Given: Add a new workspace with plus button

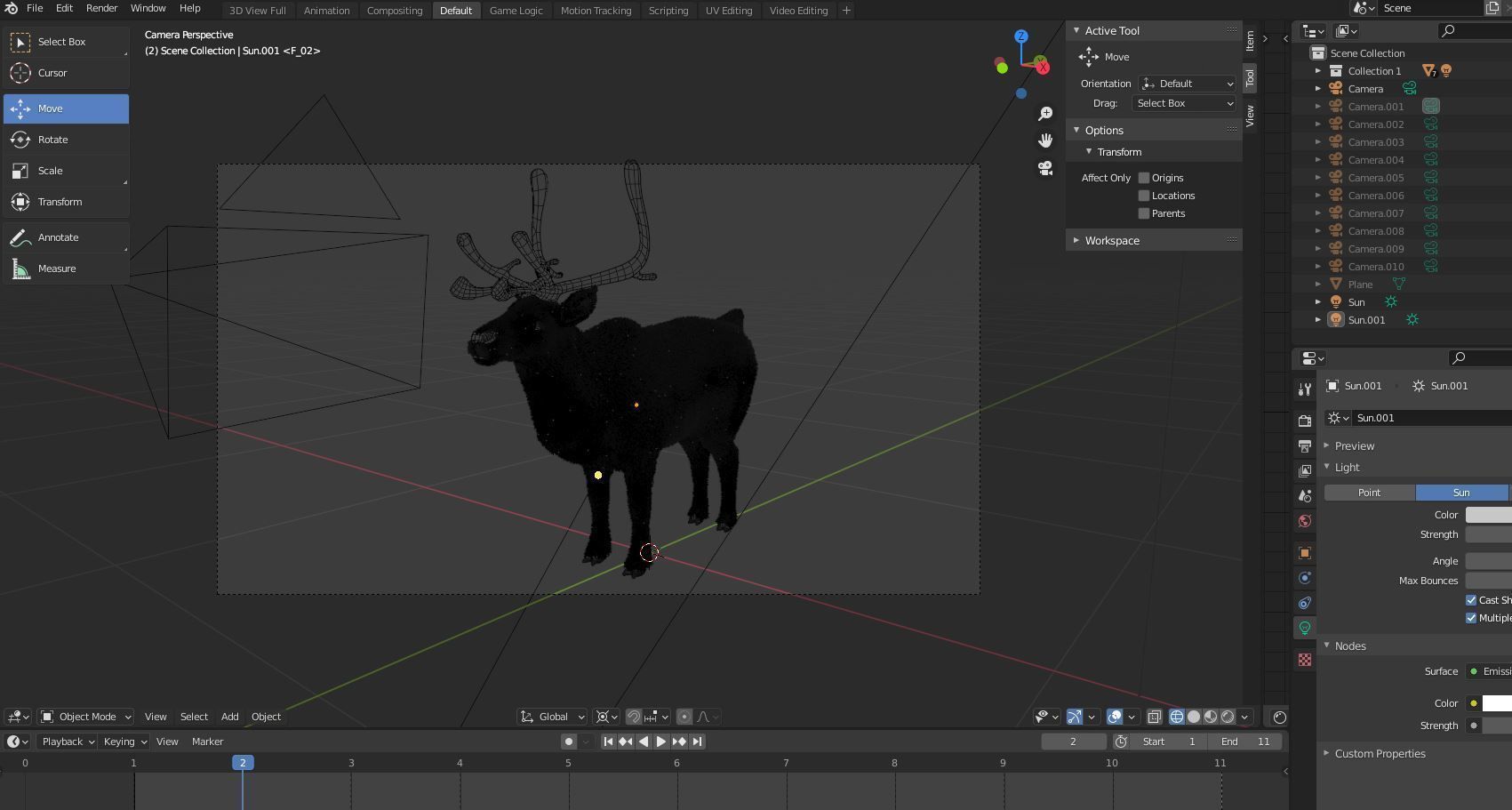Looking at the screenshot, I should (846, 11).
